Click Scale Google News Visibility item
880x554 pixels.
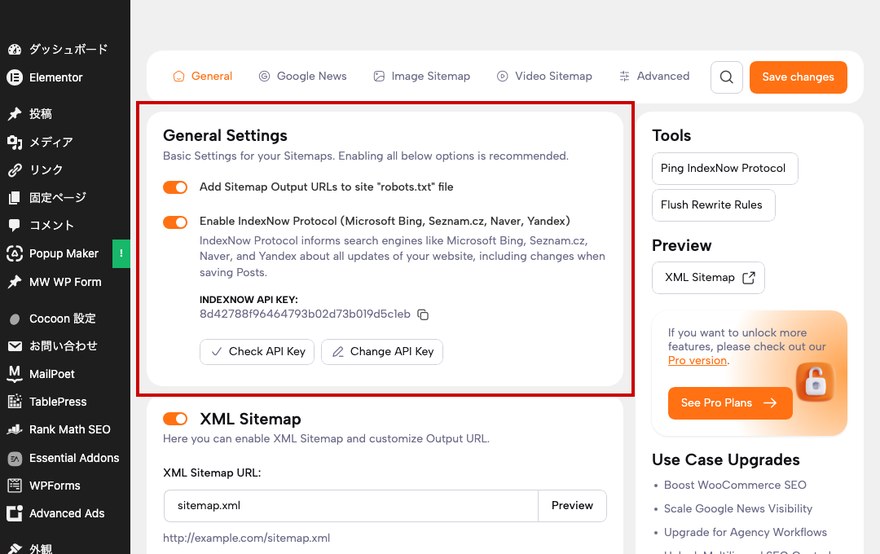(738, 509)
